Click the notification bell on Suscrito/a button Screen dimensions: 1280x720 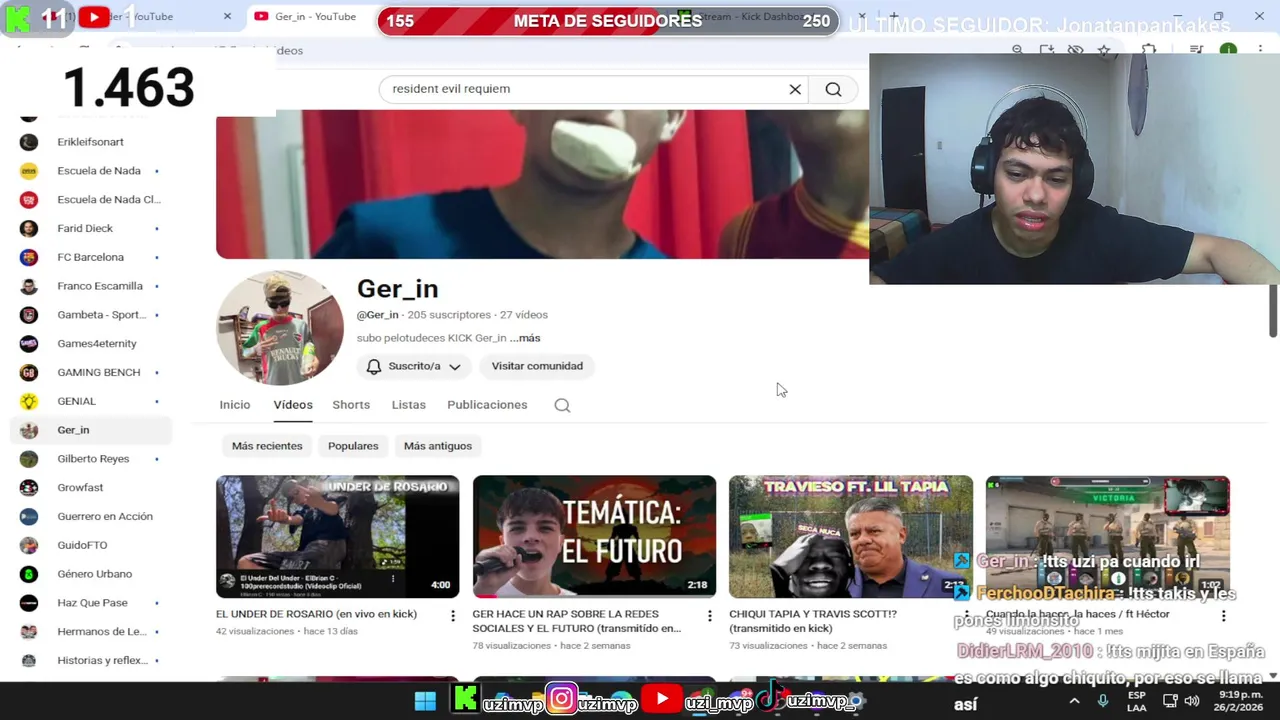pyautogui.click(x=374, y=366)
